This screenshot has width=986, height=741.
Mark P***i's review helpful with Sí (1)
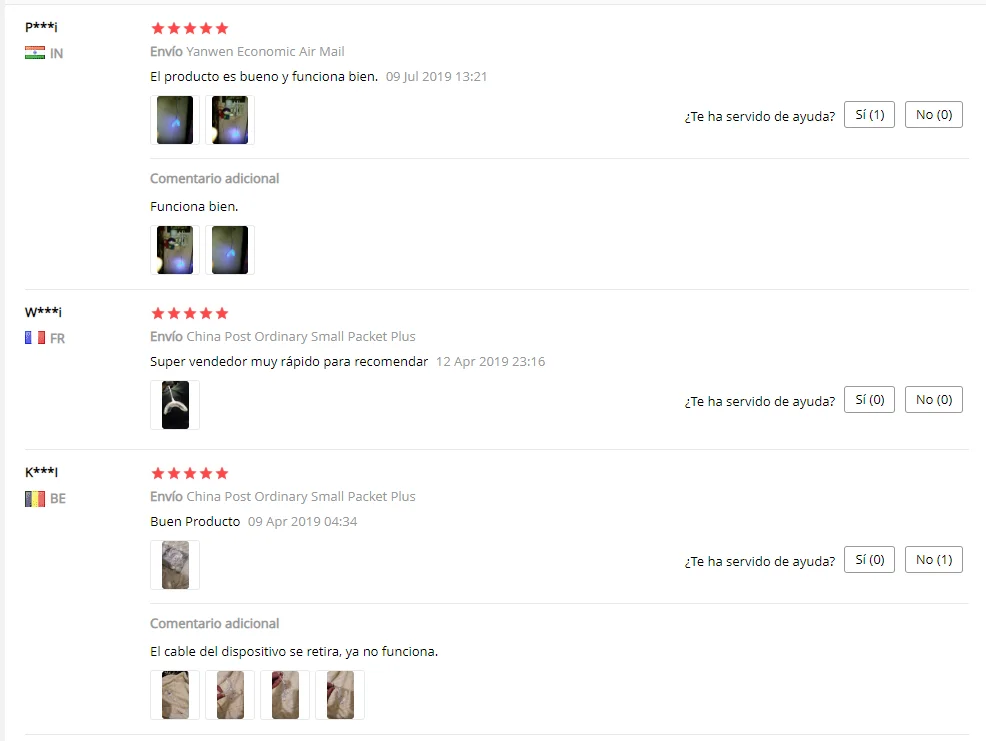coord(870,114)
